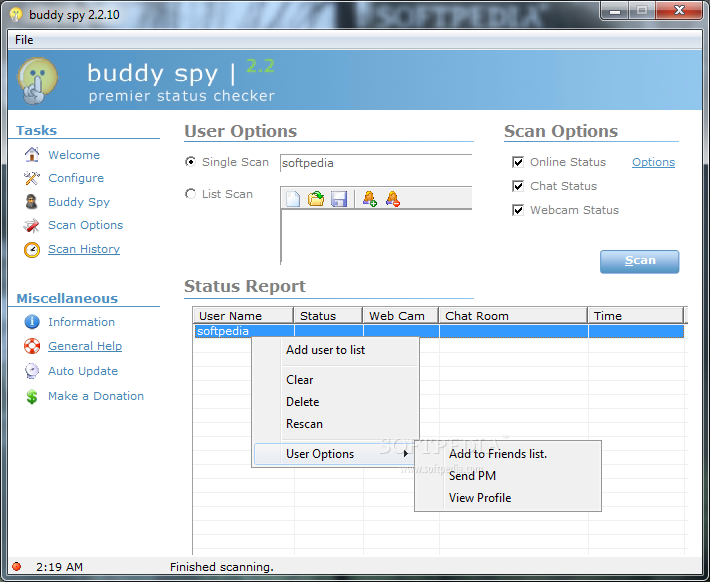Choose Rescan in the context menu
710x582 pixels.
[336, 424]
